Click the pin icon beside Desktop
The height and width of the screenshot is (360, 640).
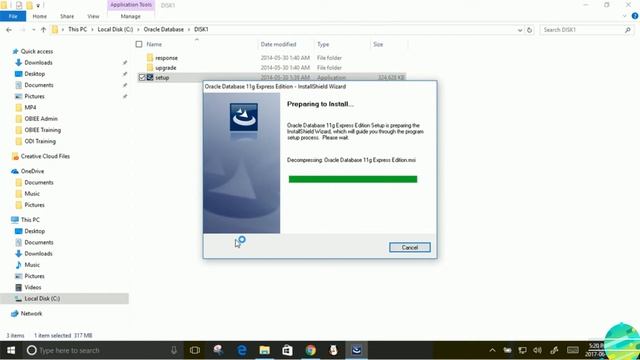point(124,74)
